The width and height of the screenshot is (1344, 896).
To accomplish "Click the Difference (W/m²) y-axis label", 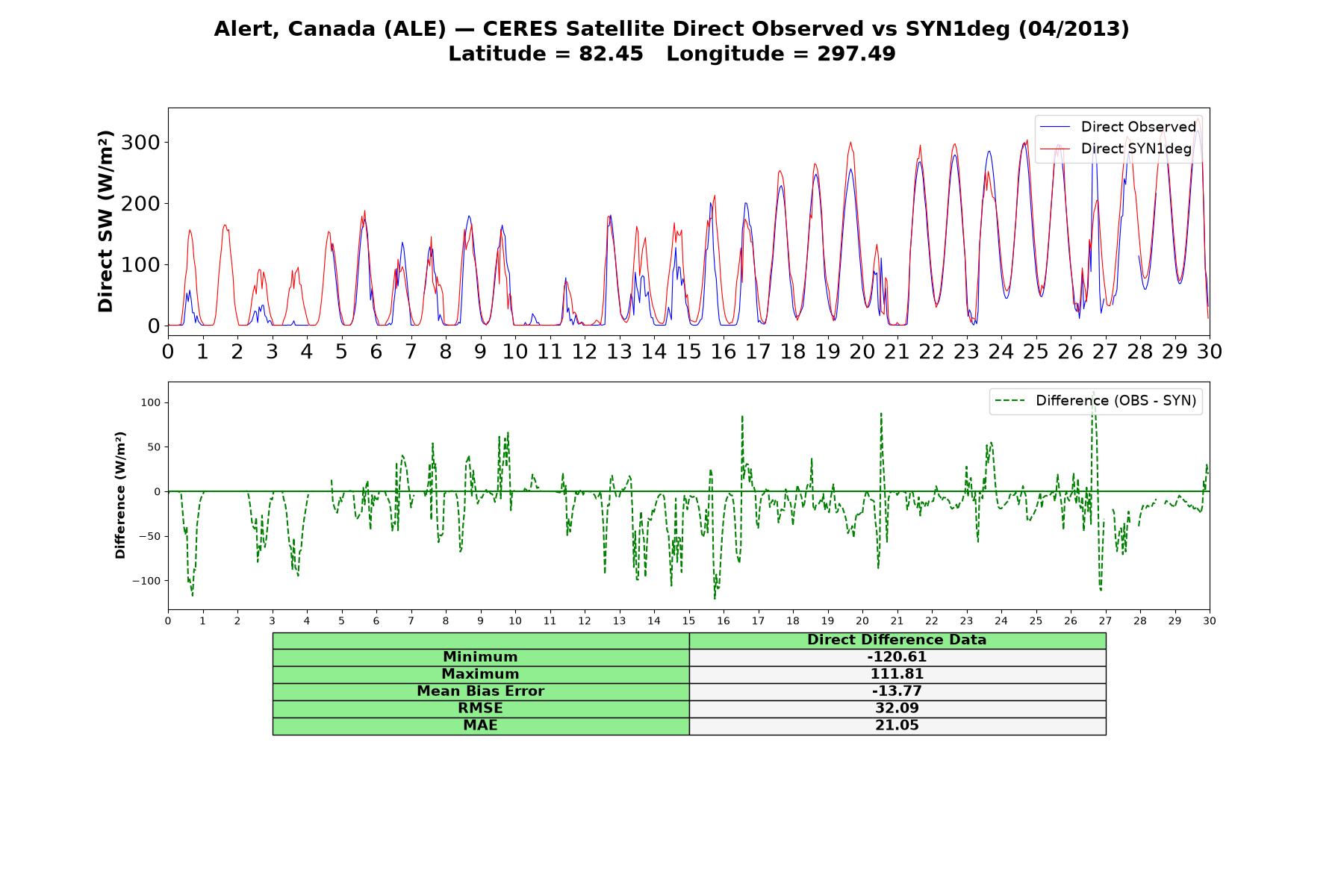I will coord(120,495).
